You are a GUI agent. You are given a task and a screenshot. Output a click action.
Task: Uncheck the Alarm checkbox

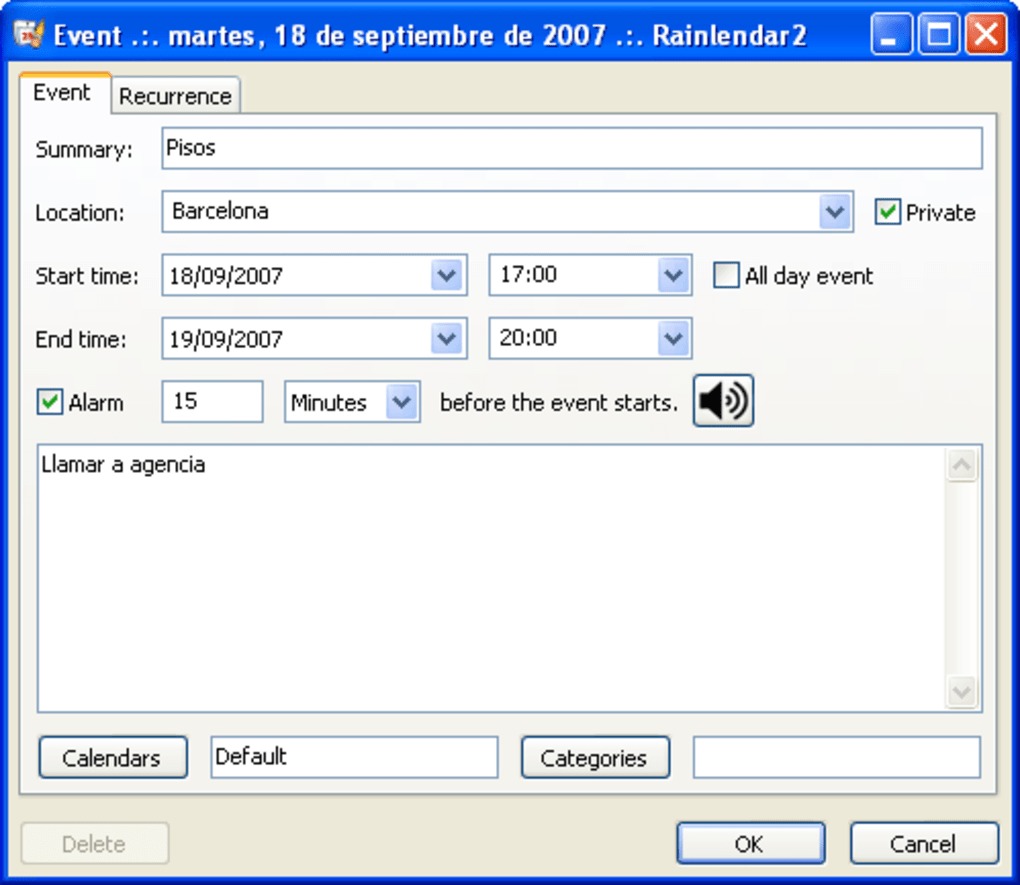(x=49, y=402)
